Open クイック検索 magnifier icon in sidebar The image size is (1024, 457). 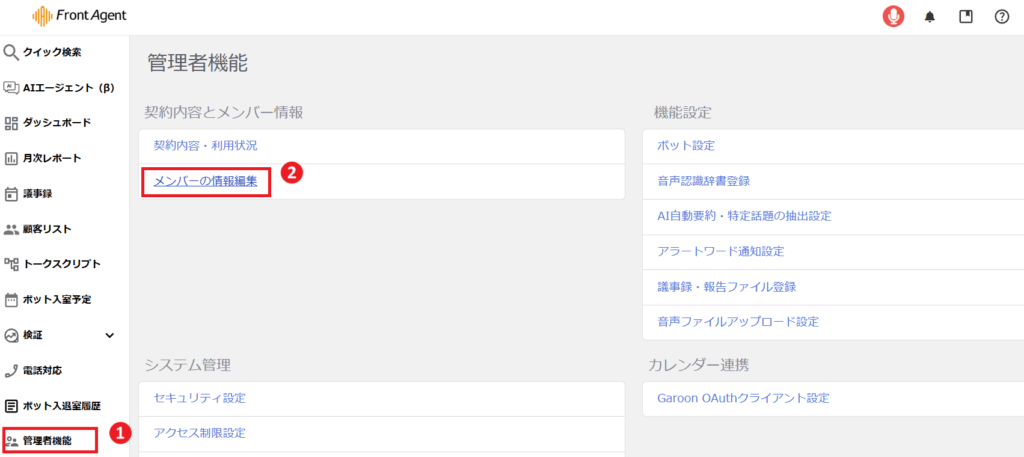coord(11,52)
